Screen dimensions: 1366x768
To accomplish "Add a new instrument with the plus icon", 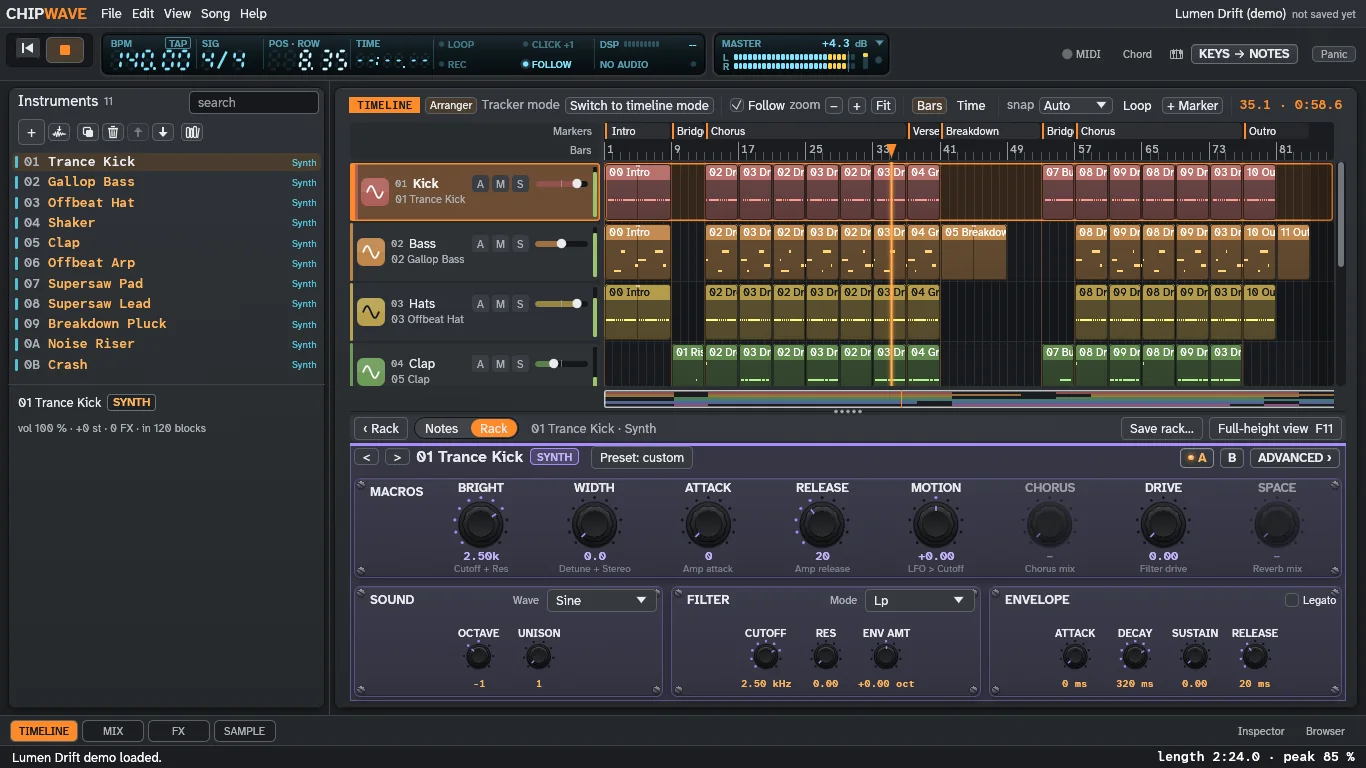I will pos(31,132).
